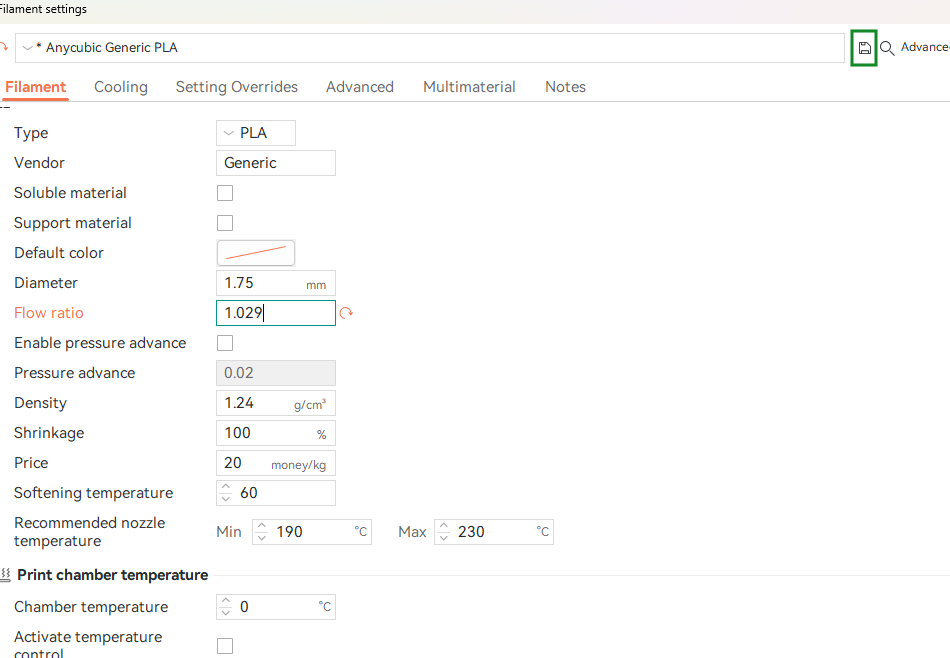Image resolution: width=950 pixels, height=658 pixels.
Task: Click the Print chamber temperature heat icon
Action: [x=6, y=575]
